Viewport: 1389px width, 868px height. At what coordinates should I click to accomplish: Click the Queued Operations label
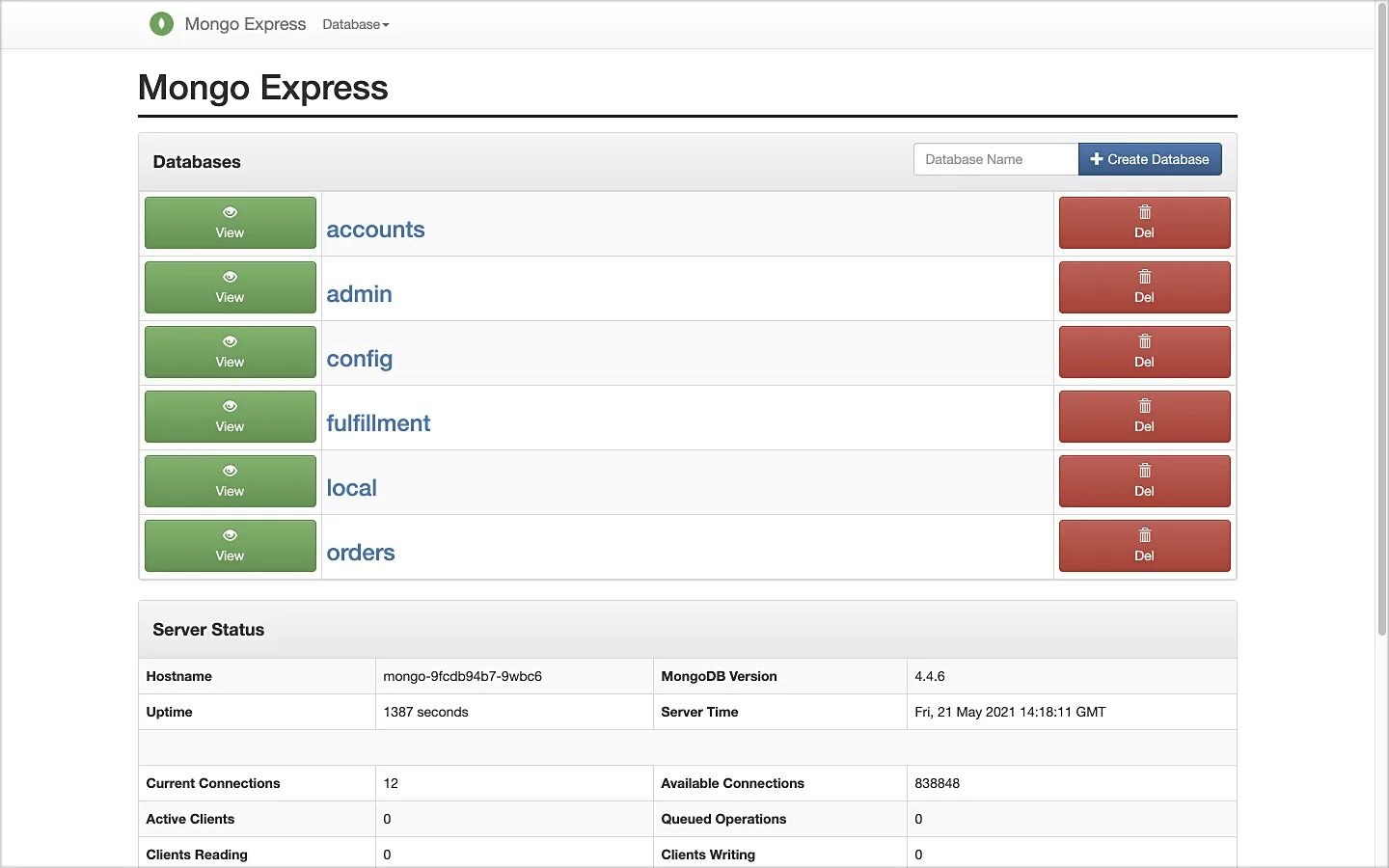click(x=723, y=819)
